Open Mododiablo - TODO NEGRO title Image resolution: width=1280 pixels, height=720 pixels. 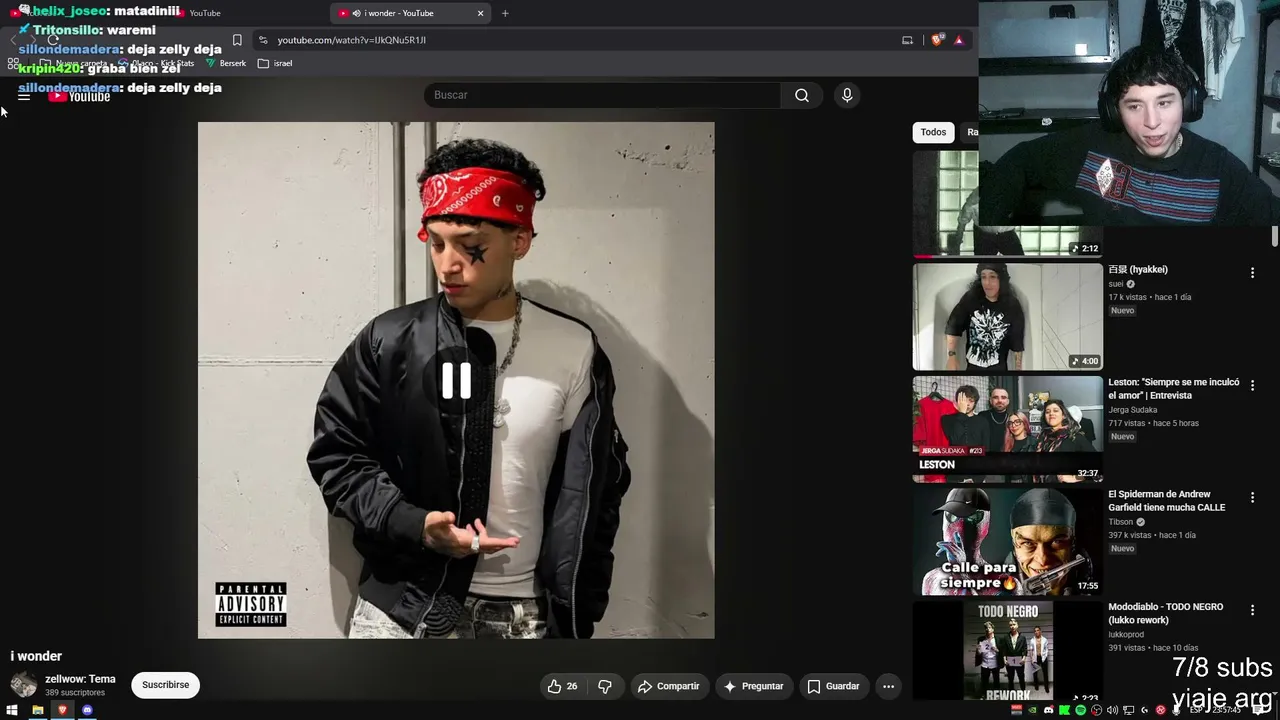1165,613
